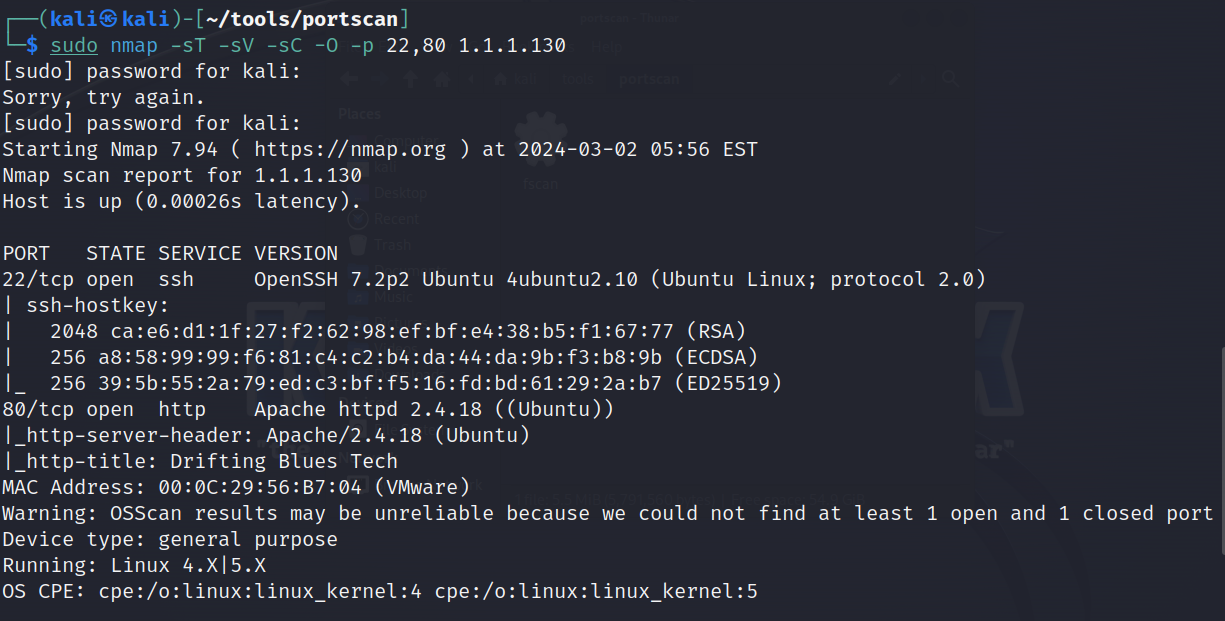Screen dimensions: 1225x621
Task: Click the home icon in Thunar toolbar
Action: [x=441, y=79]
